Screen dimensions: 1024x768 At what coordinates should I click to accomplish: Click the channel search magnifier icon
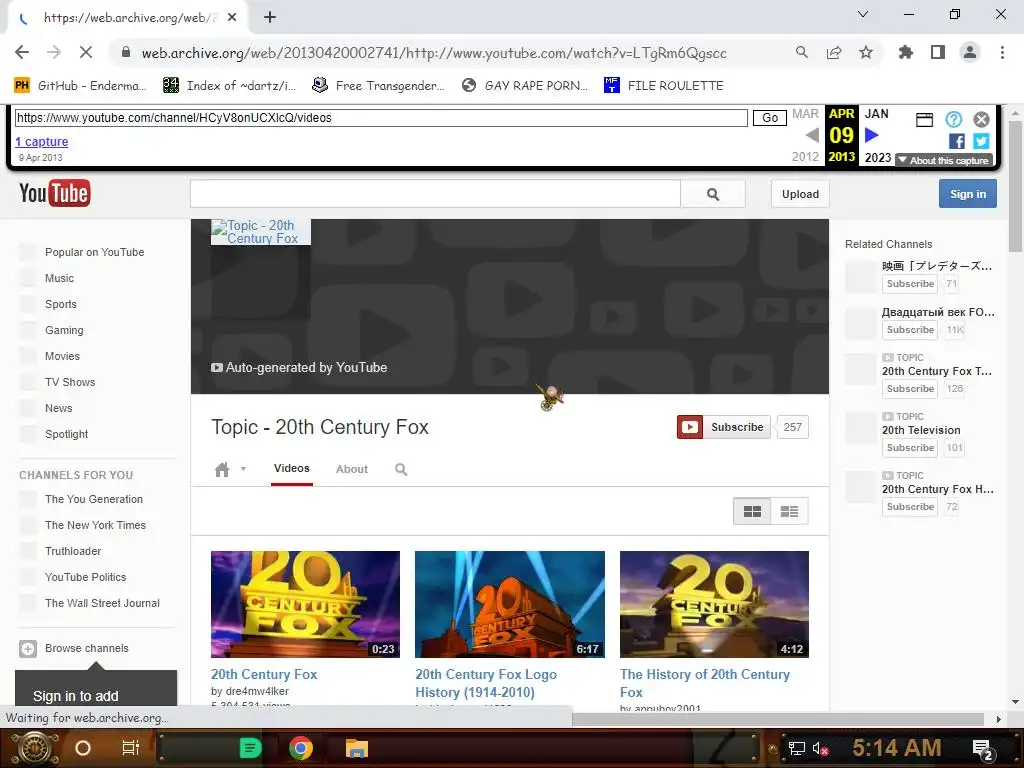pos(401,470)
